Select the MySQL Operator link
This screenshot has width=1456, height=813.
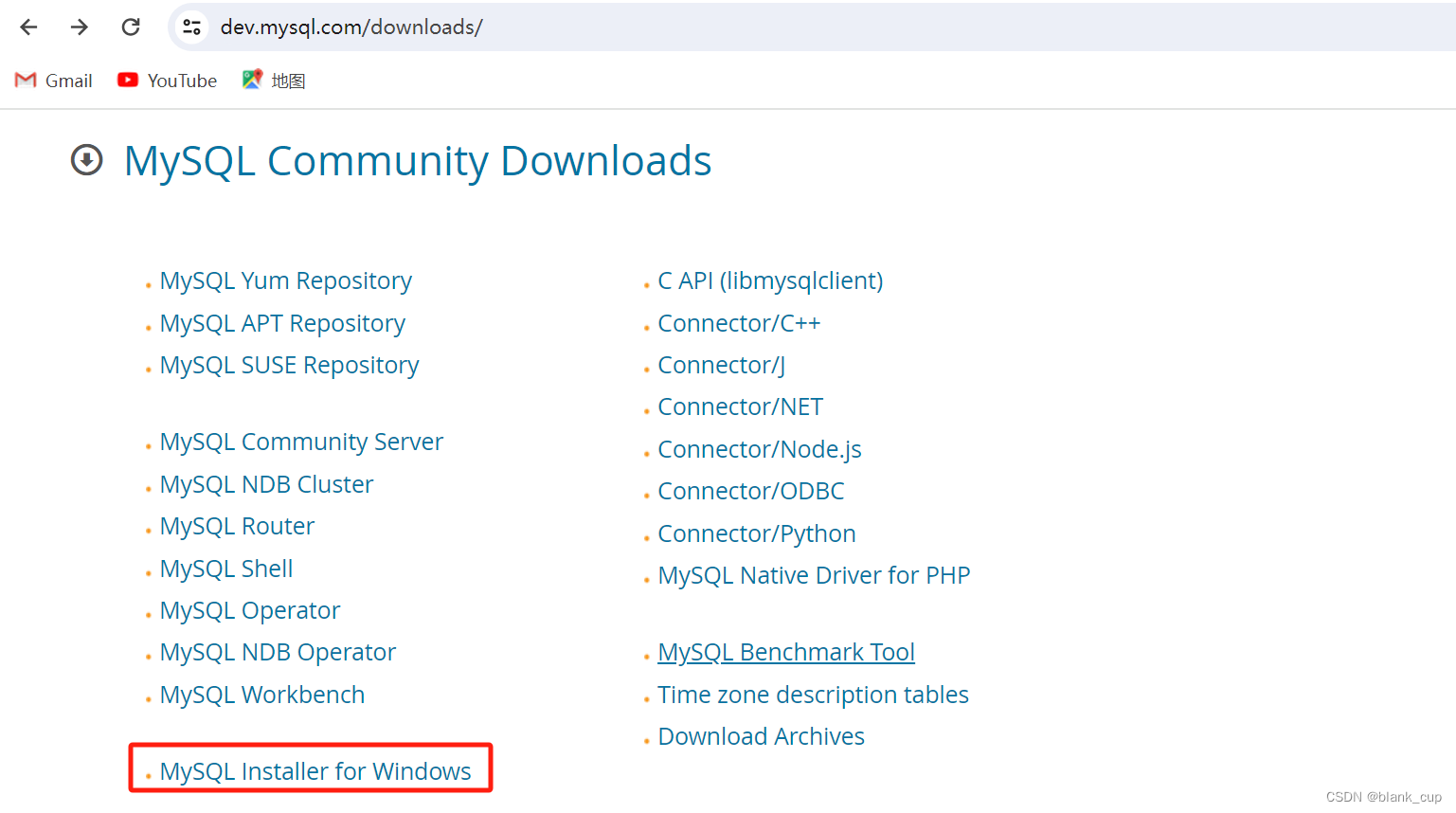250,610
